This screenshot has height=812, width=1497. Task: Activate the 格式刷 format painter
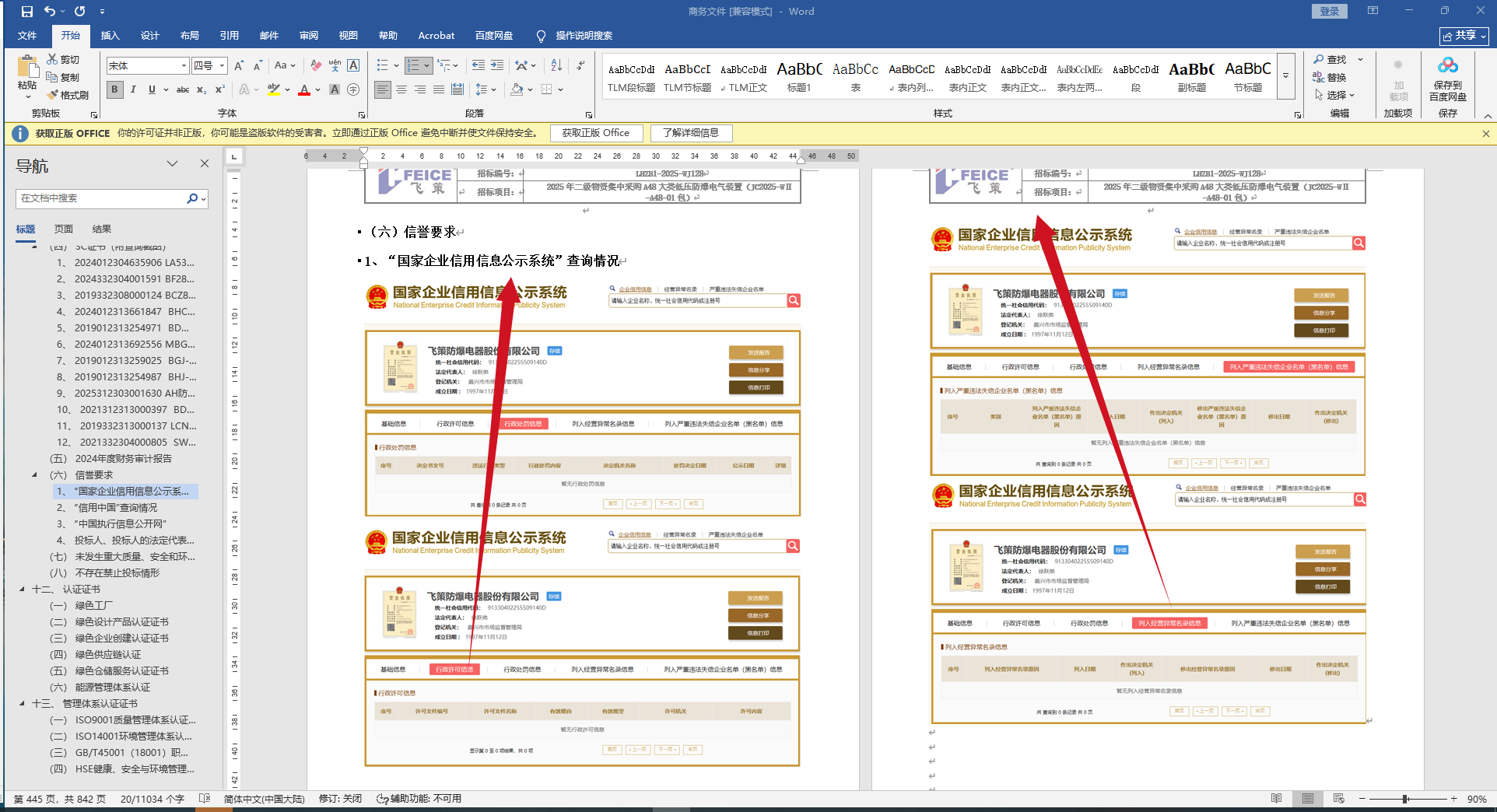(68, 95)
